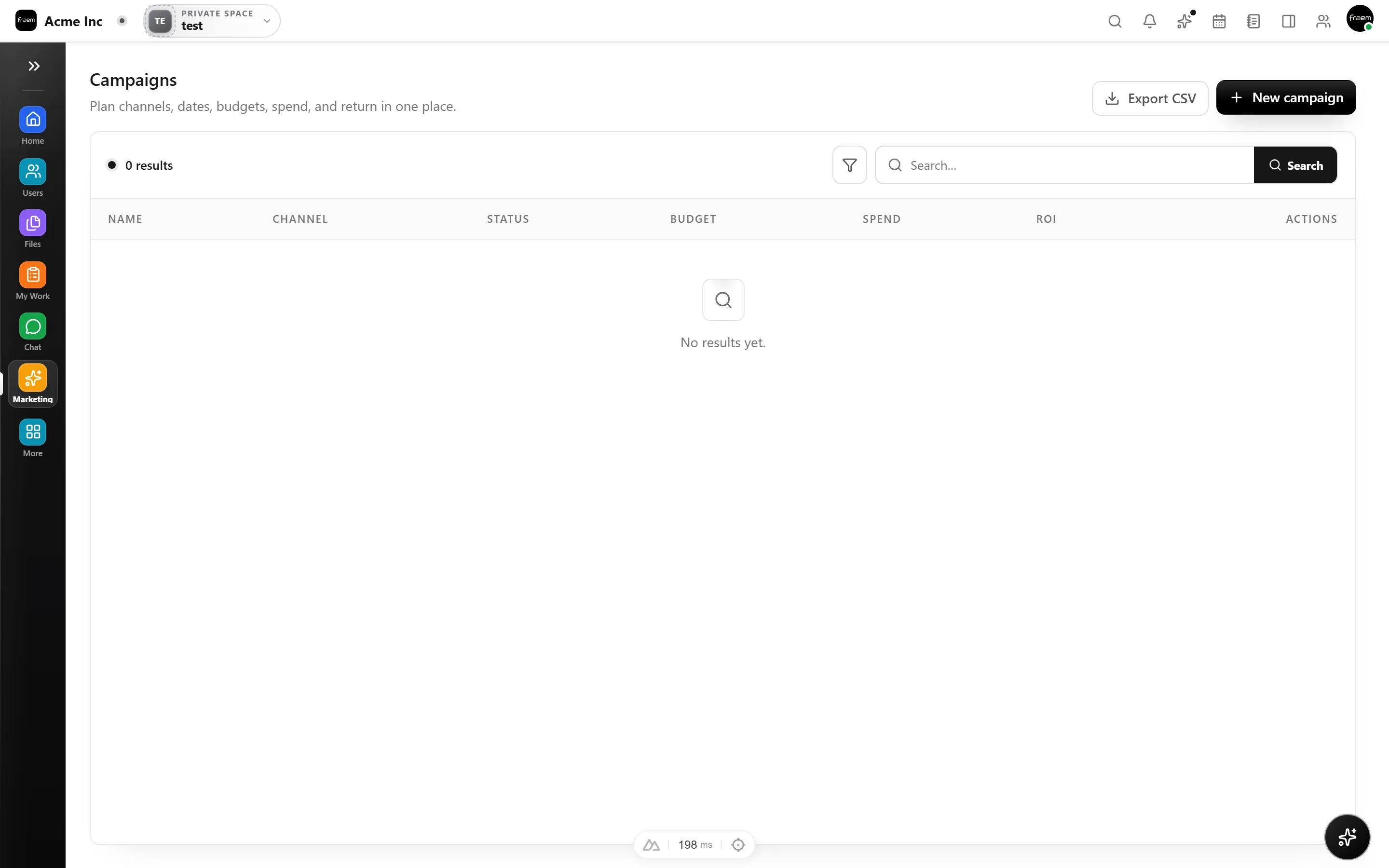Focus the Search... input field
Viewport: 1389px width, 868px height.
tap(1065, 165)
